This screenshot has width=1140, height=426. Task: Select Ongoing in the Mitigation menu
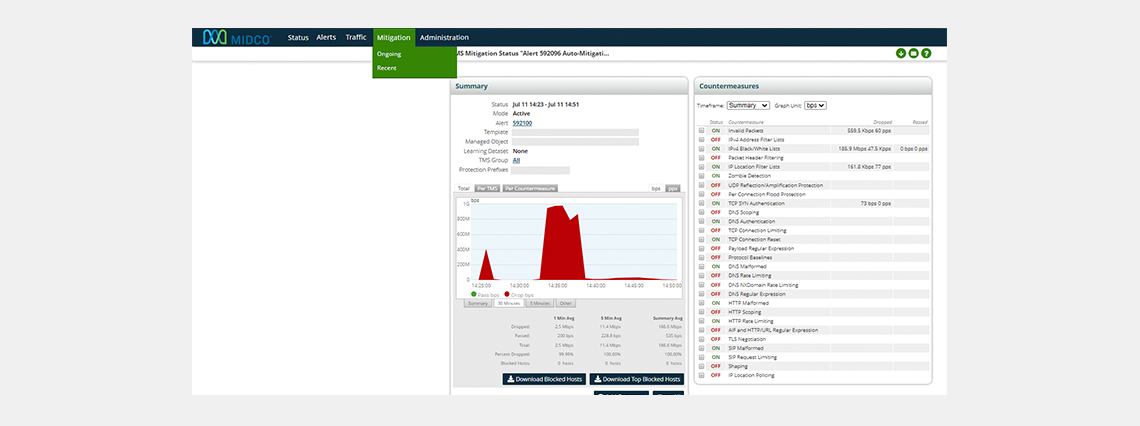point(389,54)
